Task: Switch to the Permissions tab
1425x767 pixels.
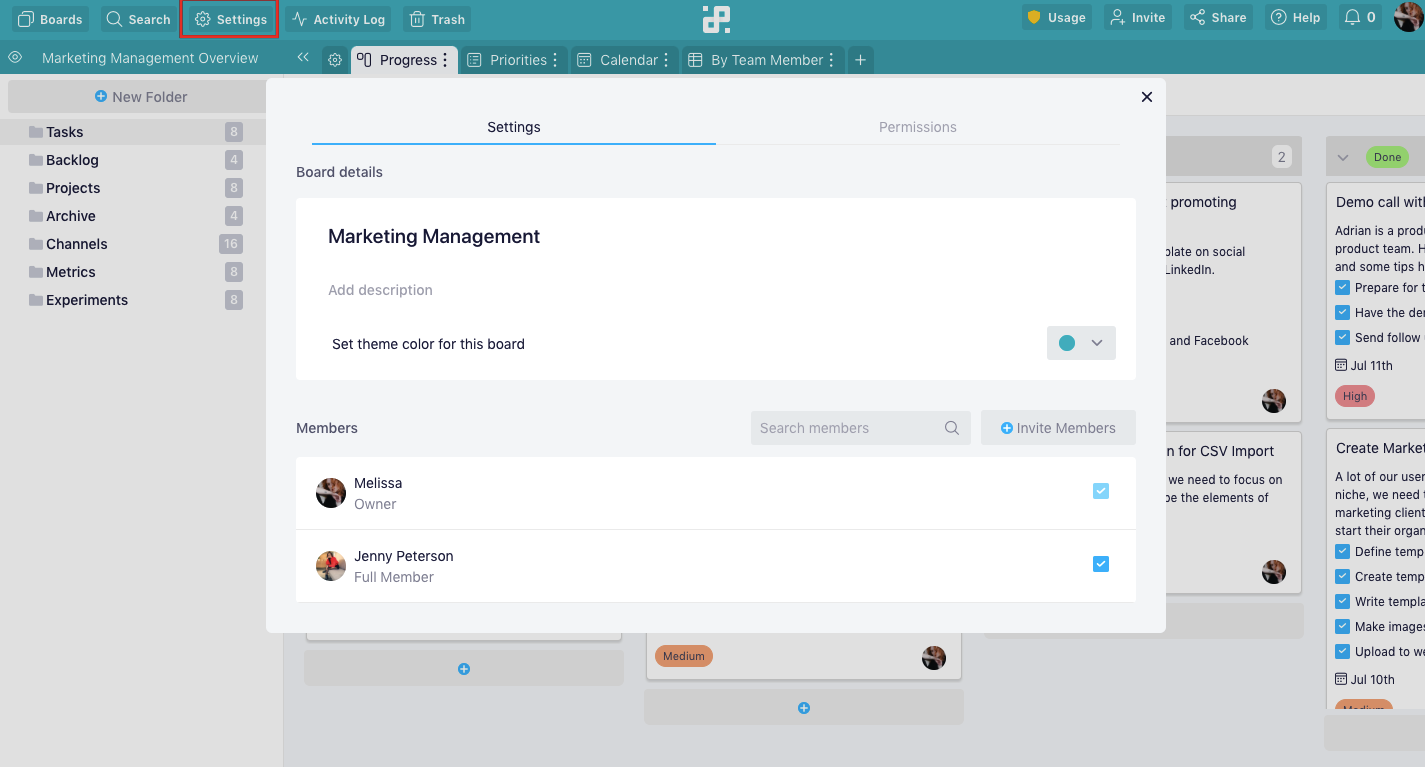Action: click(917, 127)
